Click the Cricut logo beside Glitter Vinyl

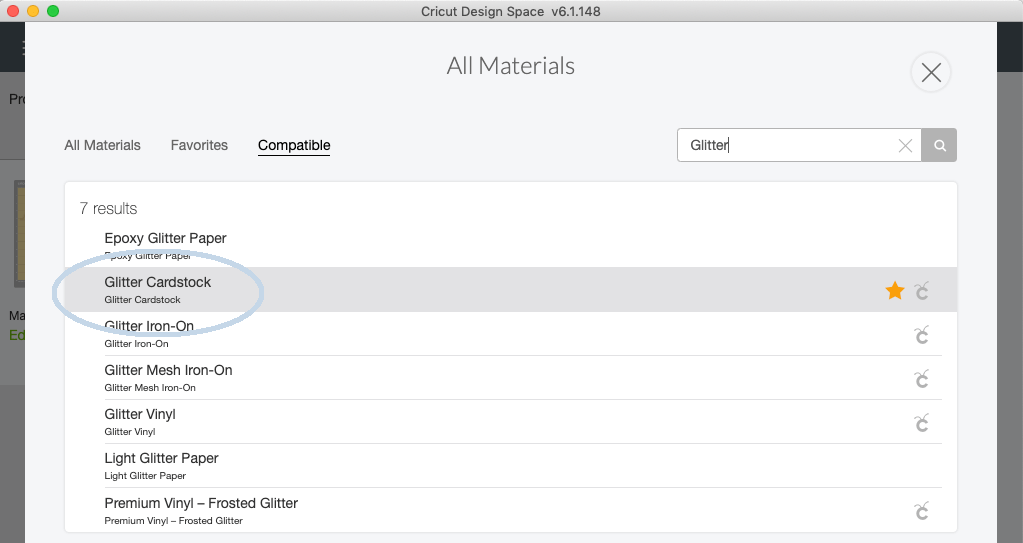(922, 423)
